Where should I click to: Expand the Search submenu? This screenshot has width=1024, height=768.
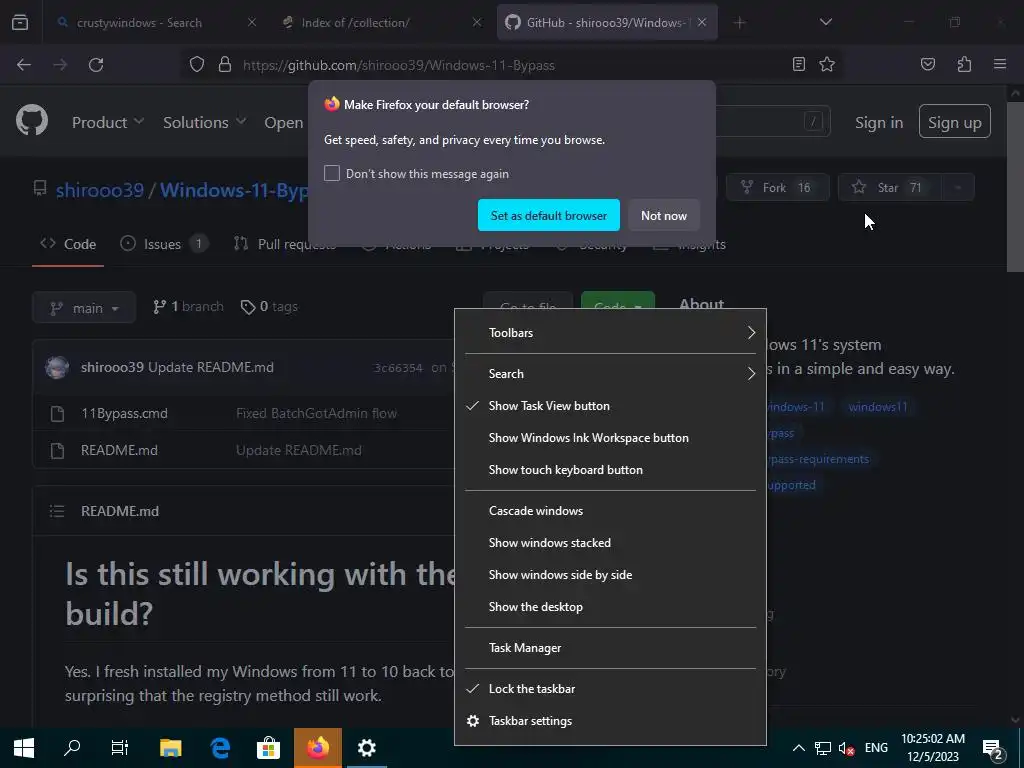(610, 374)
